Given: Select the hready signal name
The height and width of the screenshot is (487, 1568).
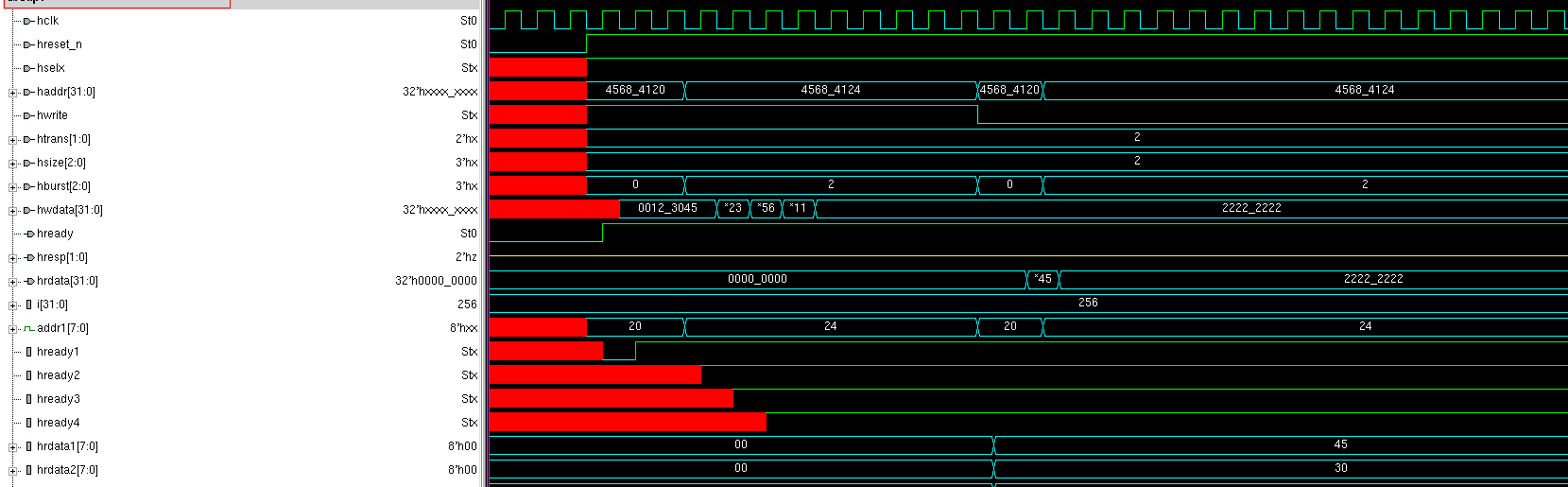Looking at the screenshot, I should point(55,234).
